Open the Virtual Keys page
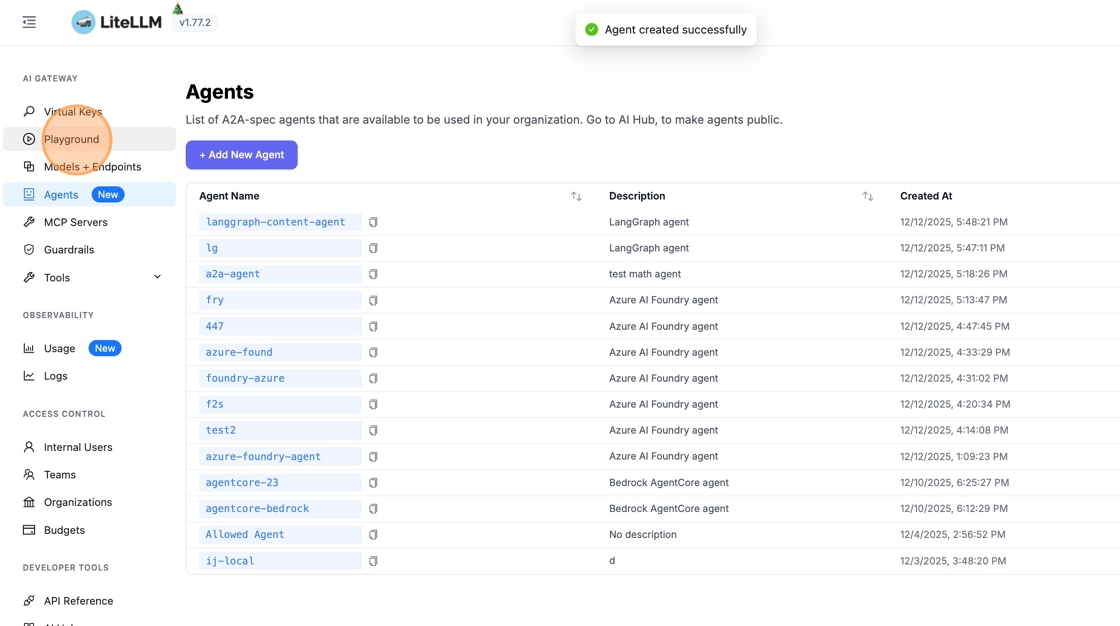The image size is (1120, 626). [x=72, y=112]
